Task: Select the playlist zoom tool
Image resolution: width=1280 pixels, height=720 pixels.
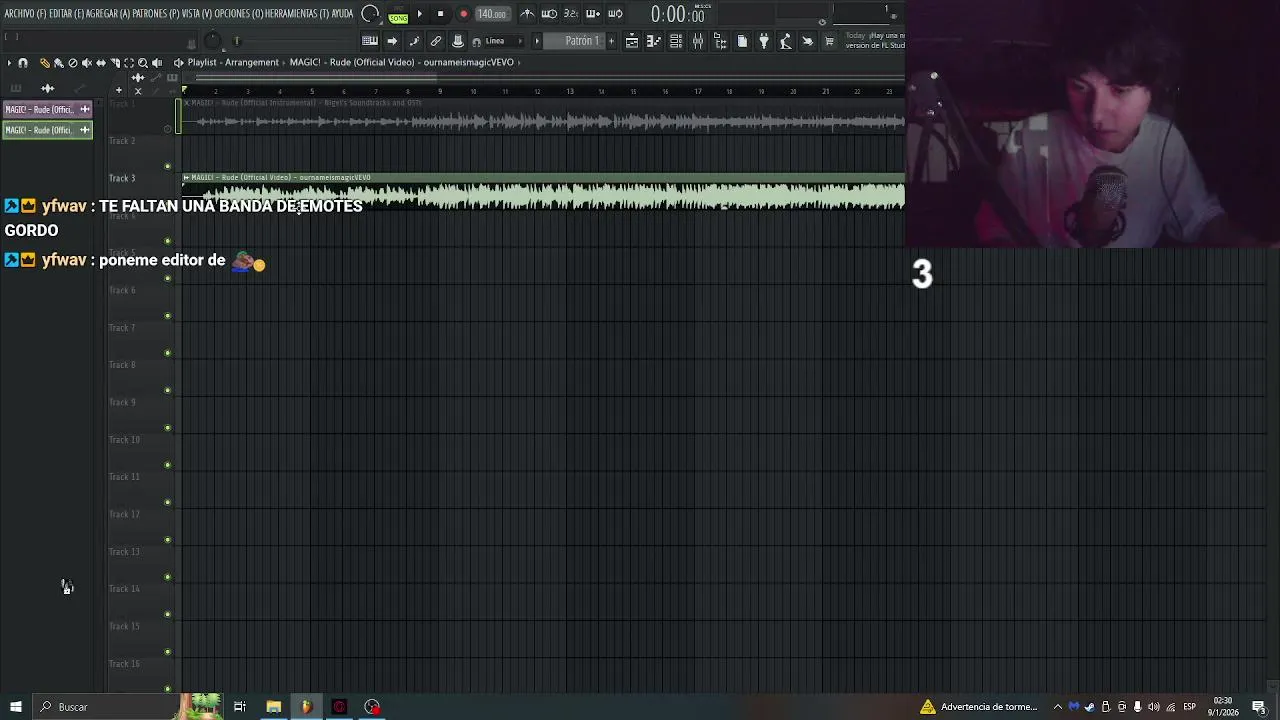Action: [x=142, y=63]
